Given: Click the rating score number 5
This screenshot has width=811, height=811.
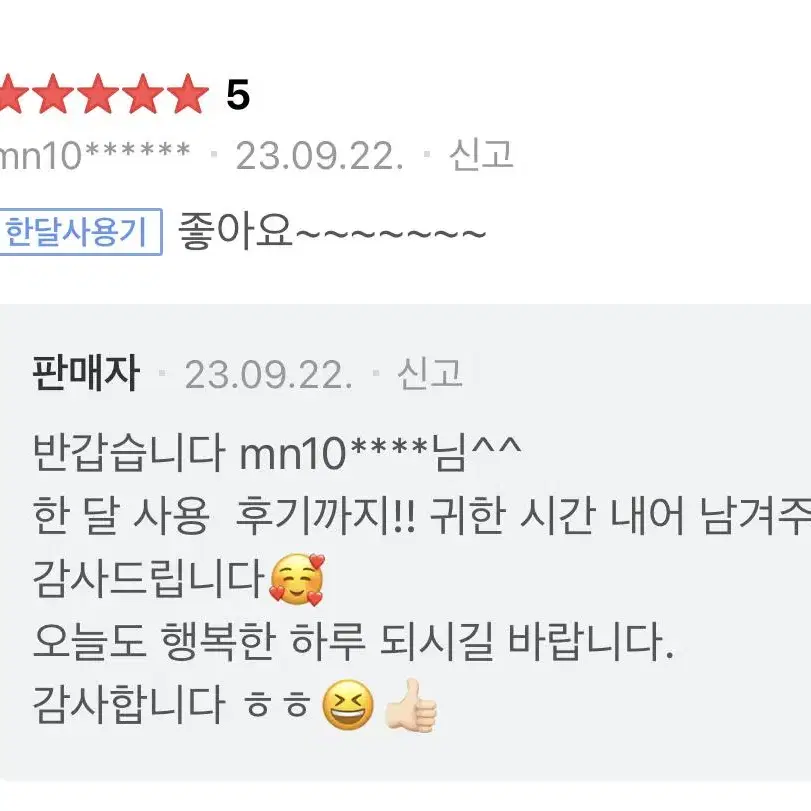Looking at the screenshot, I should pyautogui.click(x=238, y=95).
